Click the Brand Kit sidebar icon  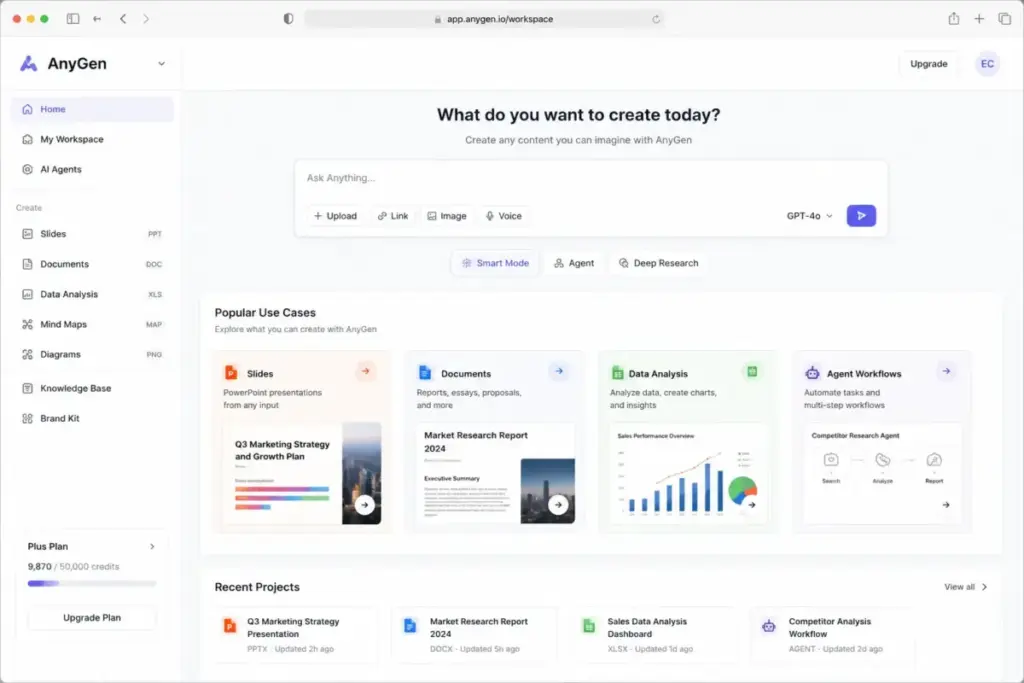click(27, 419)
